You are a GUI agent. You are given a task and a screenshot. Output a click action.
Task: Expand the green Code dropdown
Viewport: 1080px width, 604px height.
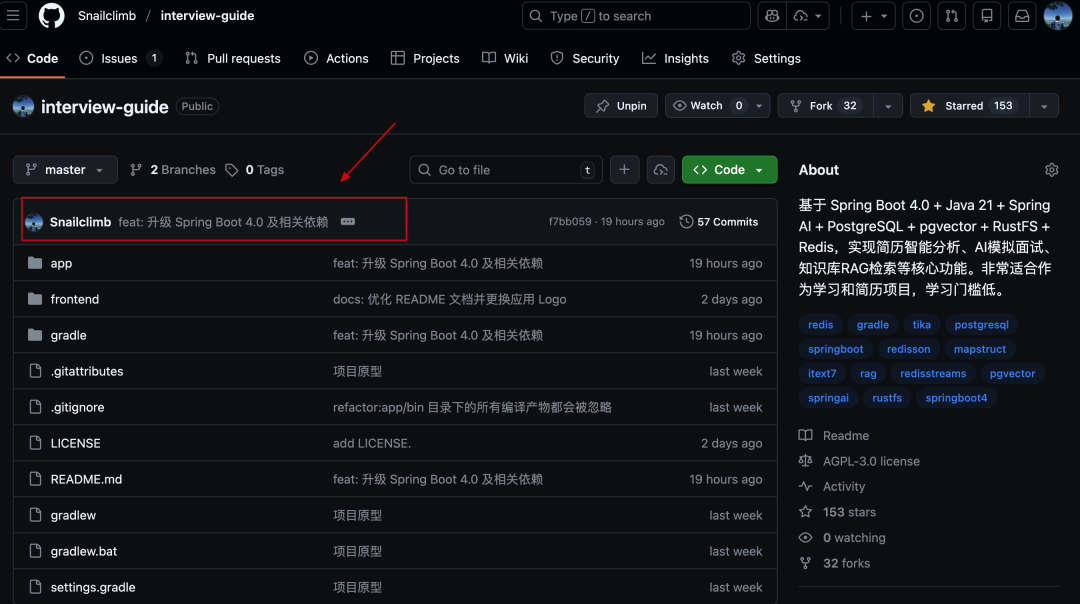click(x=729, y=170)
